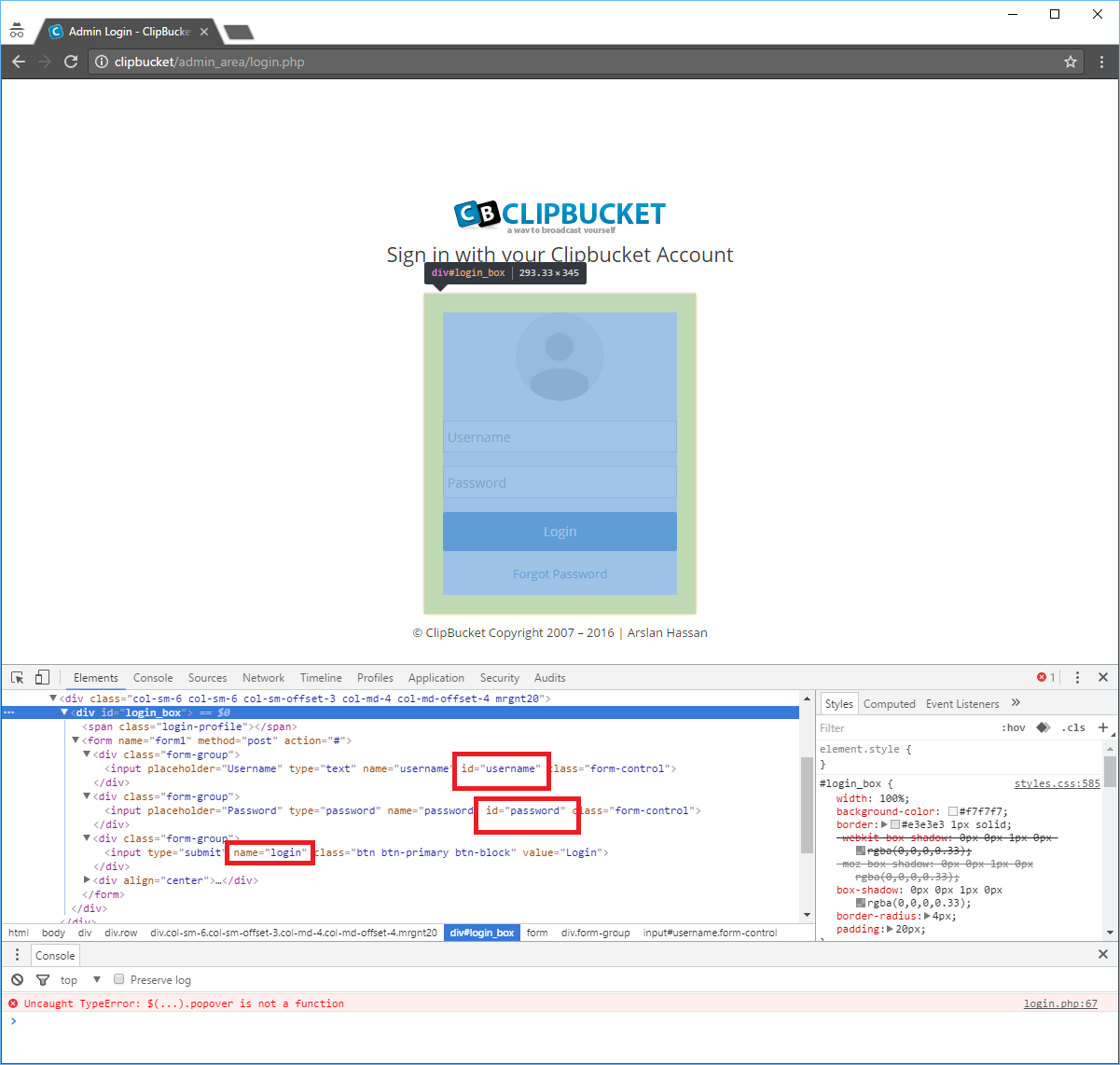Open the Sources tab
1120x1065 pixels.
[x=207, y=678]
